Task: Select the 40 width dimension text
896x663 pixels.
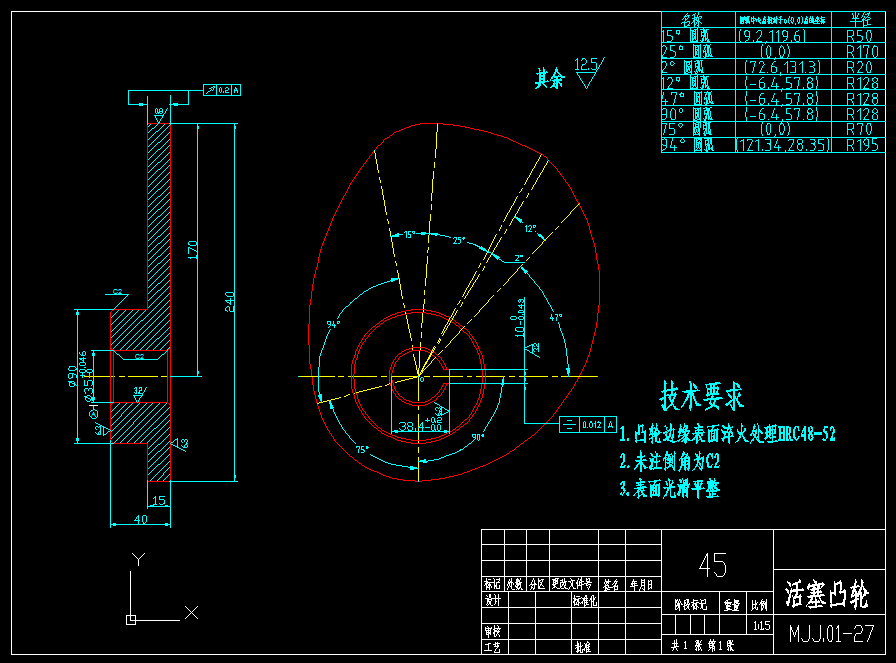Action: [x=141, y=519]
